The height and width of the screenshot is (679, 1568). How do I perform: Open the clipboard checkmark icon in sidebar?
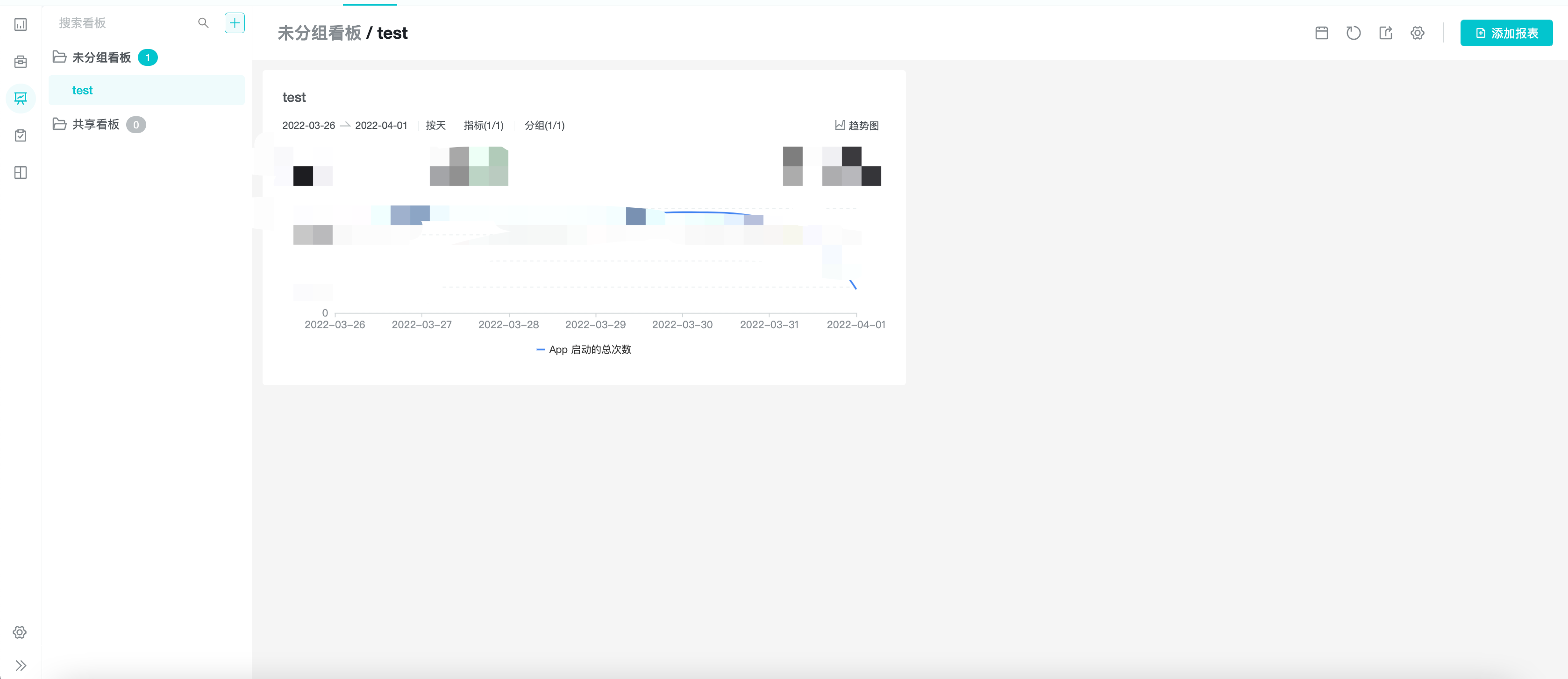pyautogui.click(x=20, y=135)
